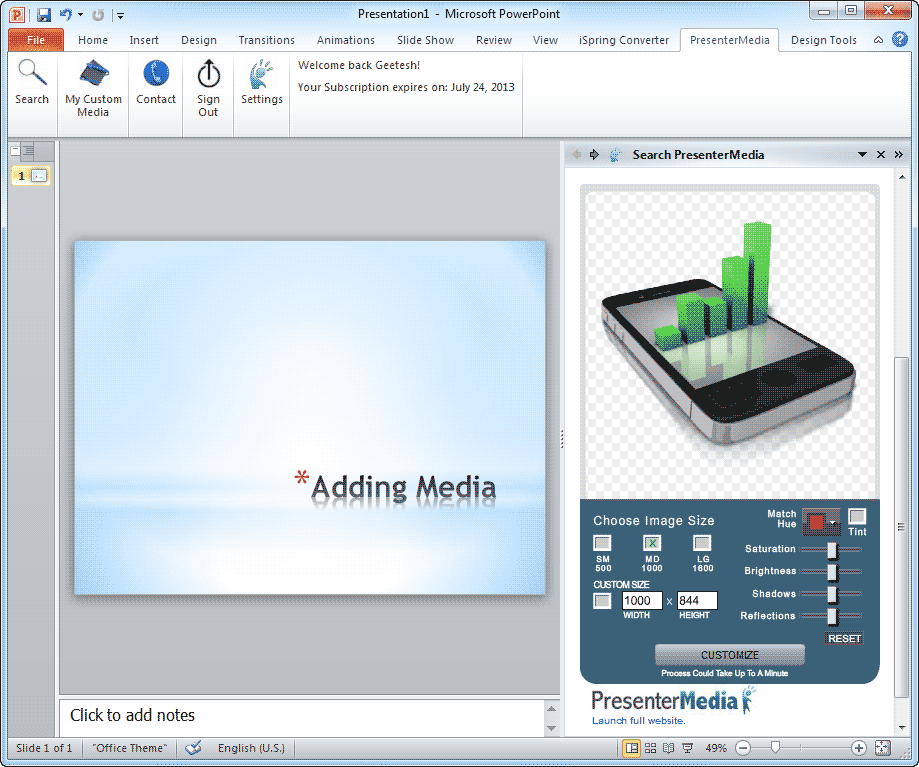Fit slide to current window
Screen dimensions: 919x767
coord(883,748)
